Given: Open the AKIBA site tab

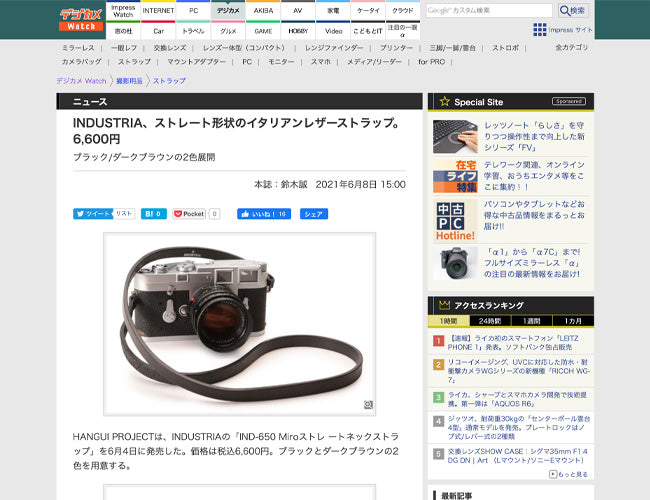Looking at the screenshot, I should (x=263, y=11).
